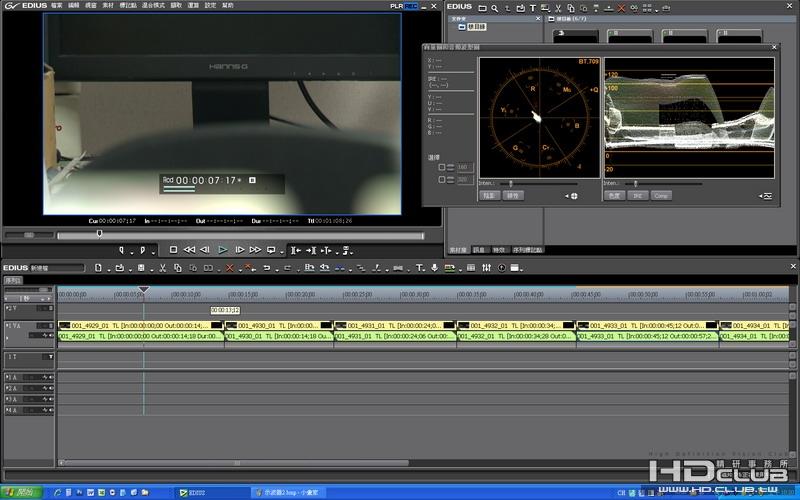Click the color bars clip icon in Bin toolbar
The image size is (800, 500).
pyautogui.click(x=545, y=8)
